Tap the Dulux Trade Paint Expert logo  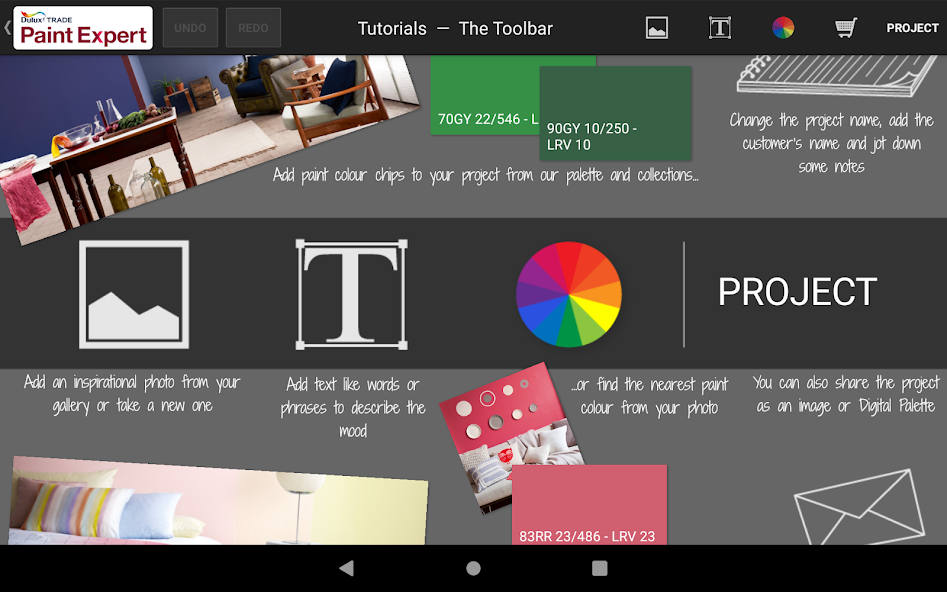83,28
